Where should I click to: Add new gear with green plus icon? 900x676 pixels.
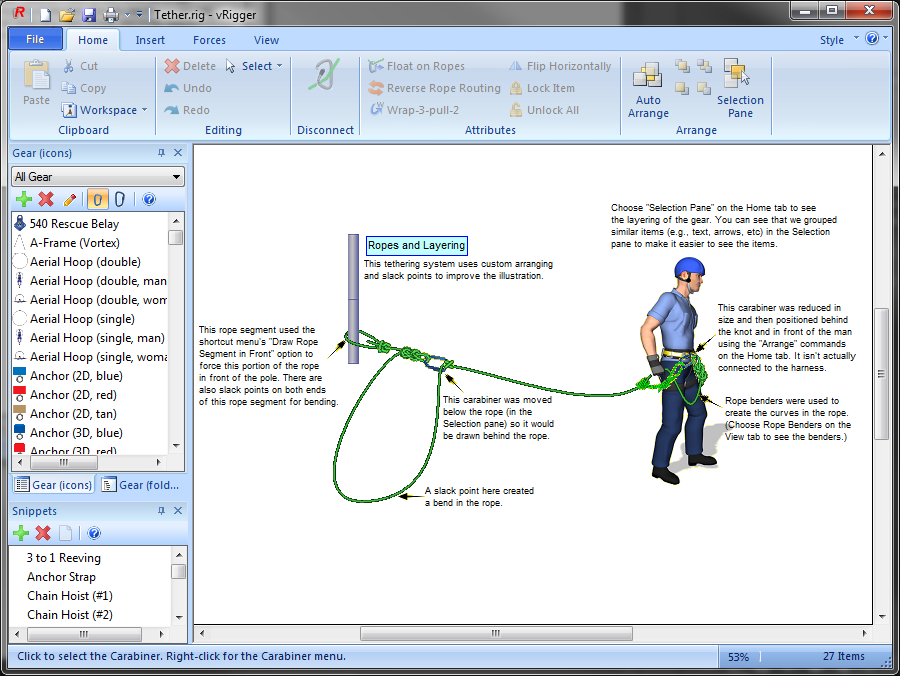coord(22,200)
